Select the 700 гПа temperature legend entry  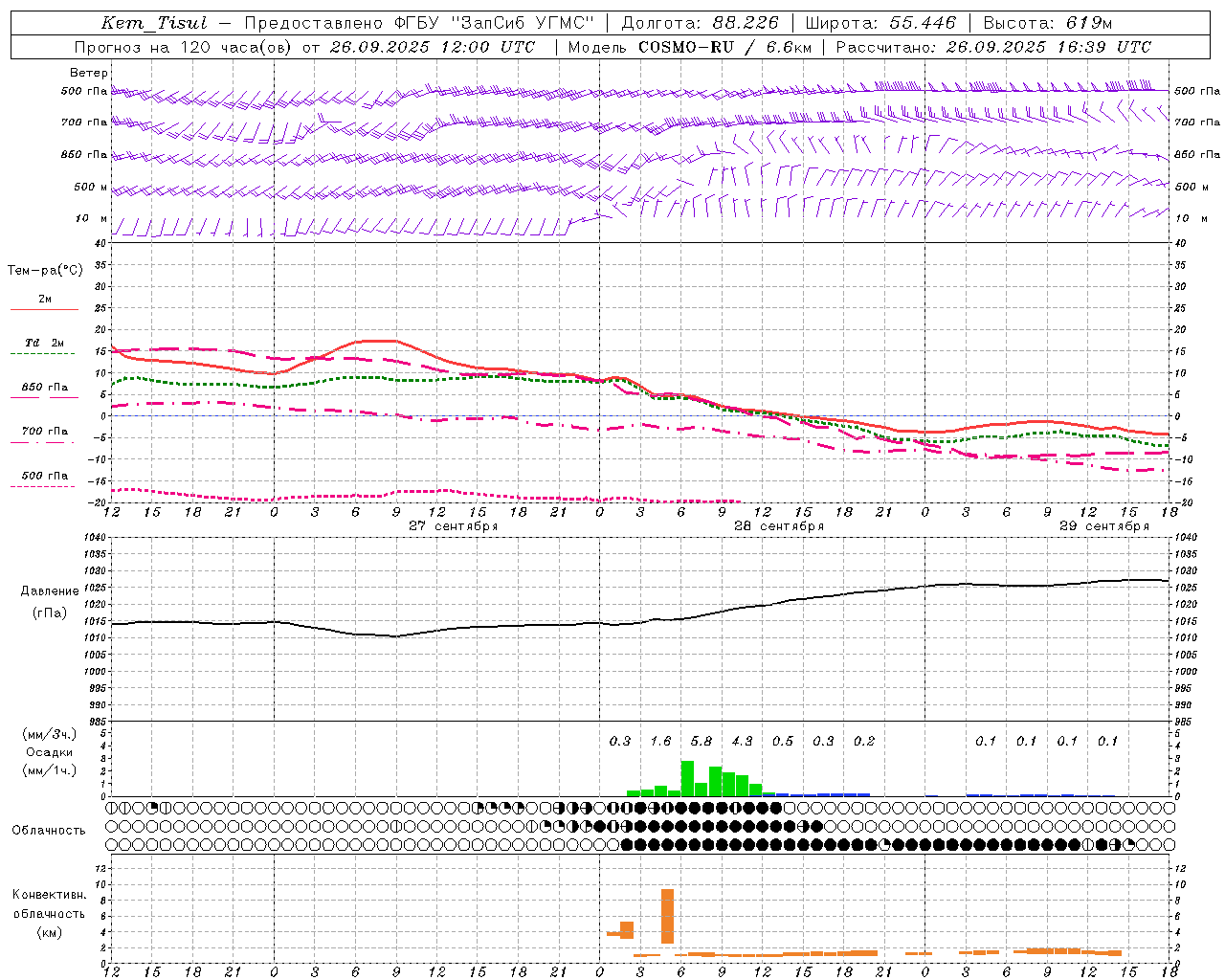(44, 432)
